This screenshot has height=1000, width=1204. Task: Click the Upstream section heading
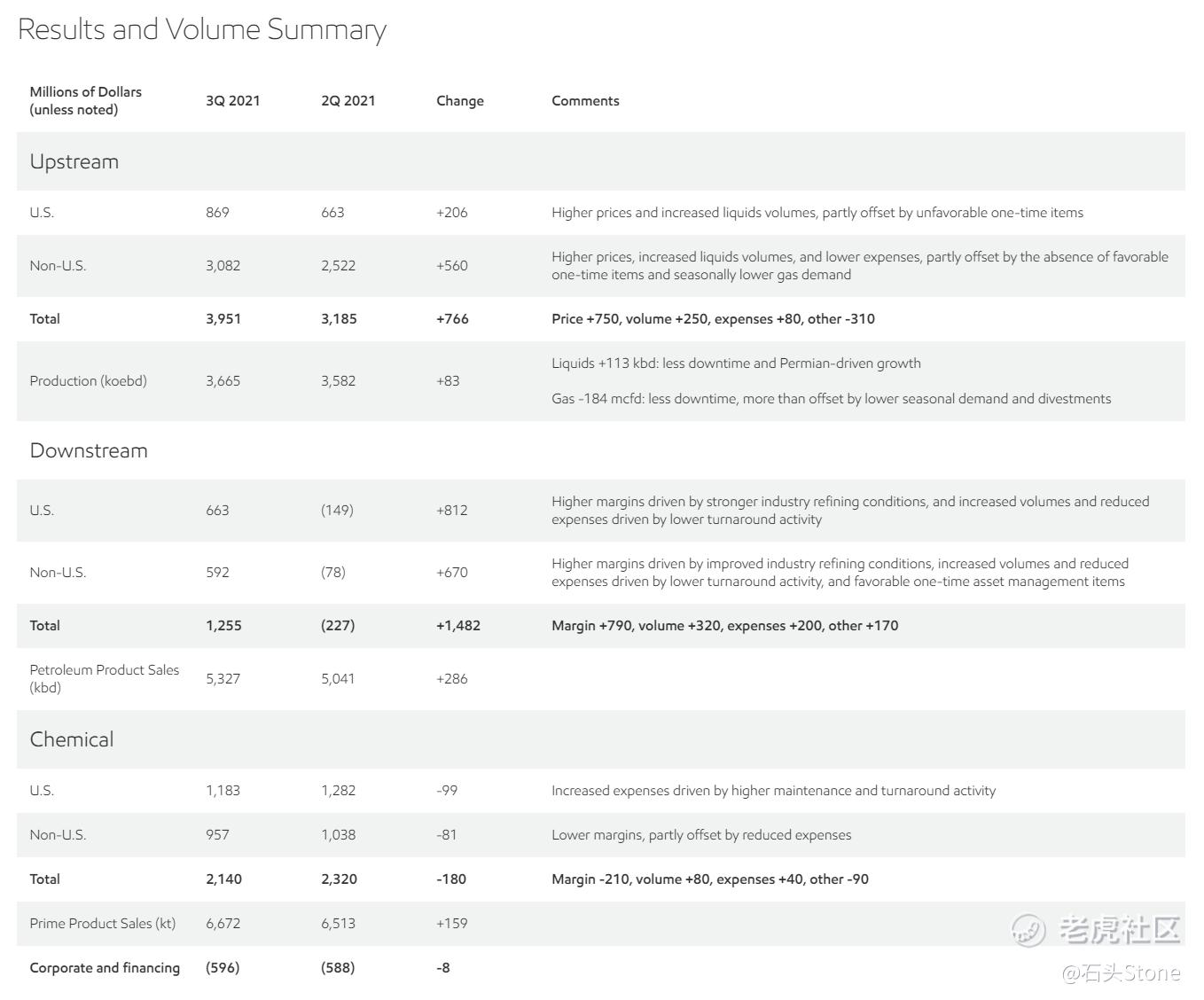(x=74, y=161)
